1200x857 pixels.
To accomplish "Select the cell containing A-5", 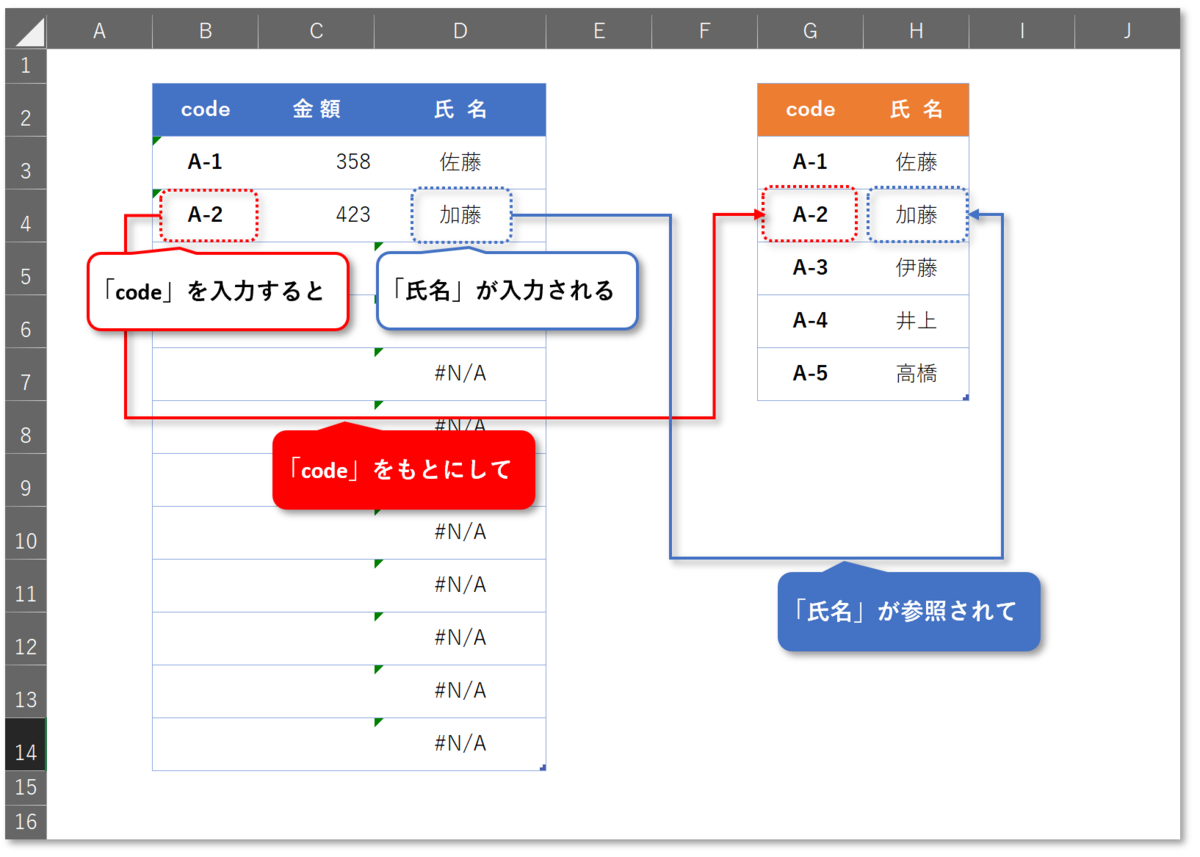I will click(810, 375).
